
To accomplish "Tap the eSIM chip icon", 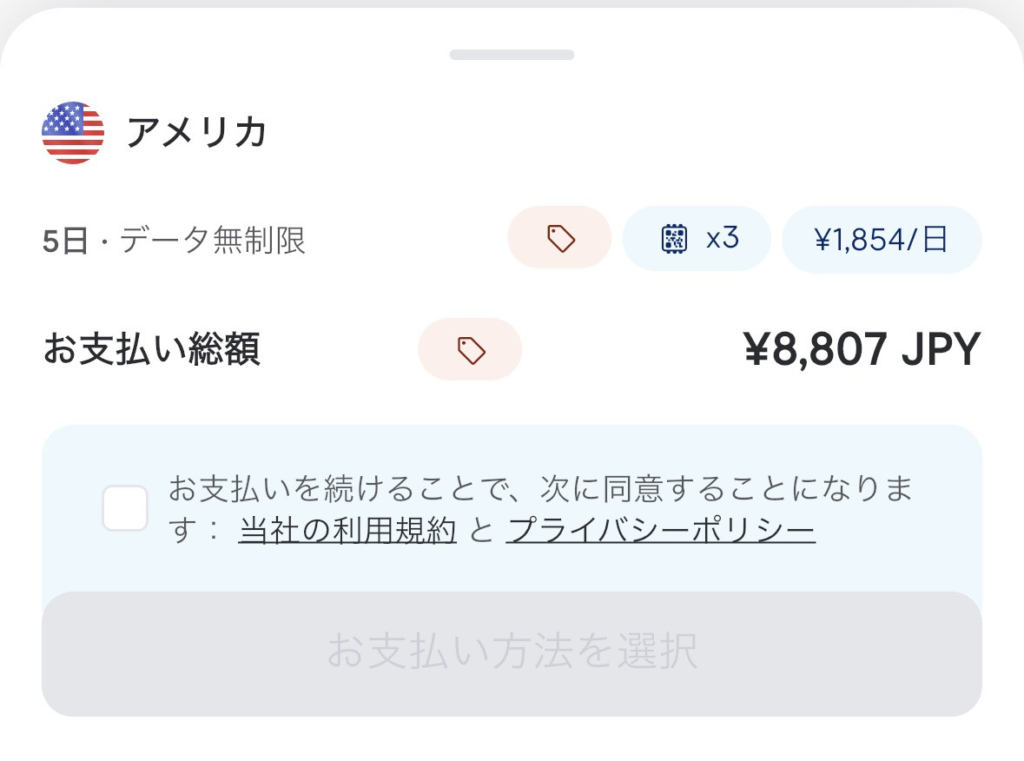I will pos(675,238).
